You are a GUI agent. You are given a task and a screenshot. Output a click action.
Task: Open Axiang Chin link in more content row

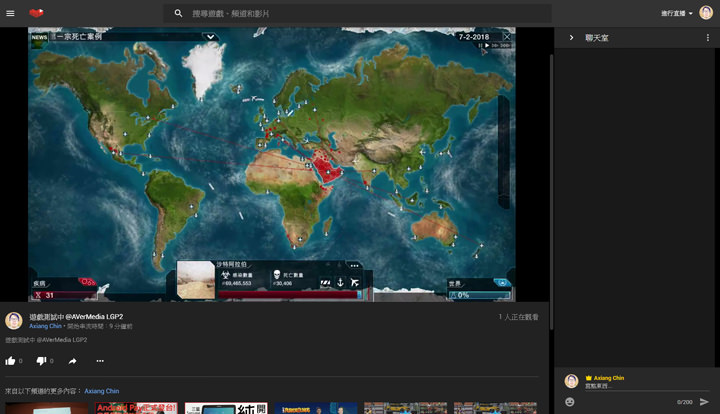(101, 391)
